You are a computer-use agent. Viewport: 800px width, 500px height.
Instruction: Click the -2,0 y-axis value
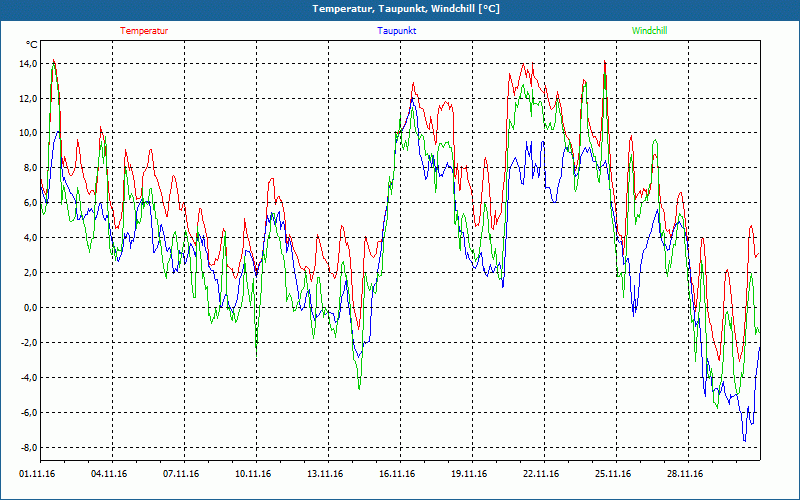(29, 342)
